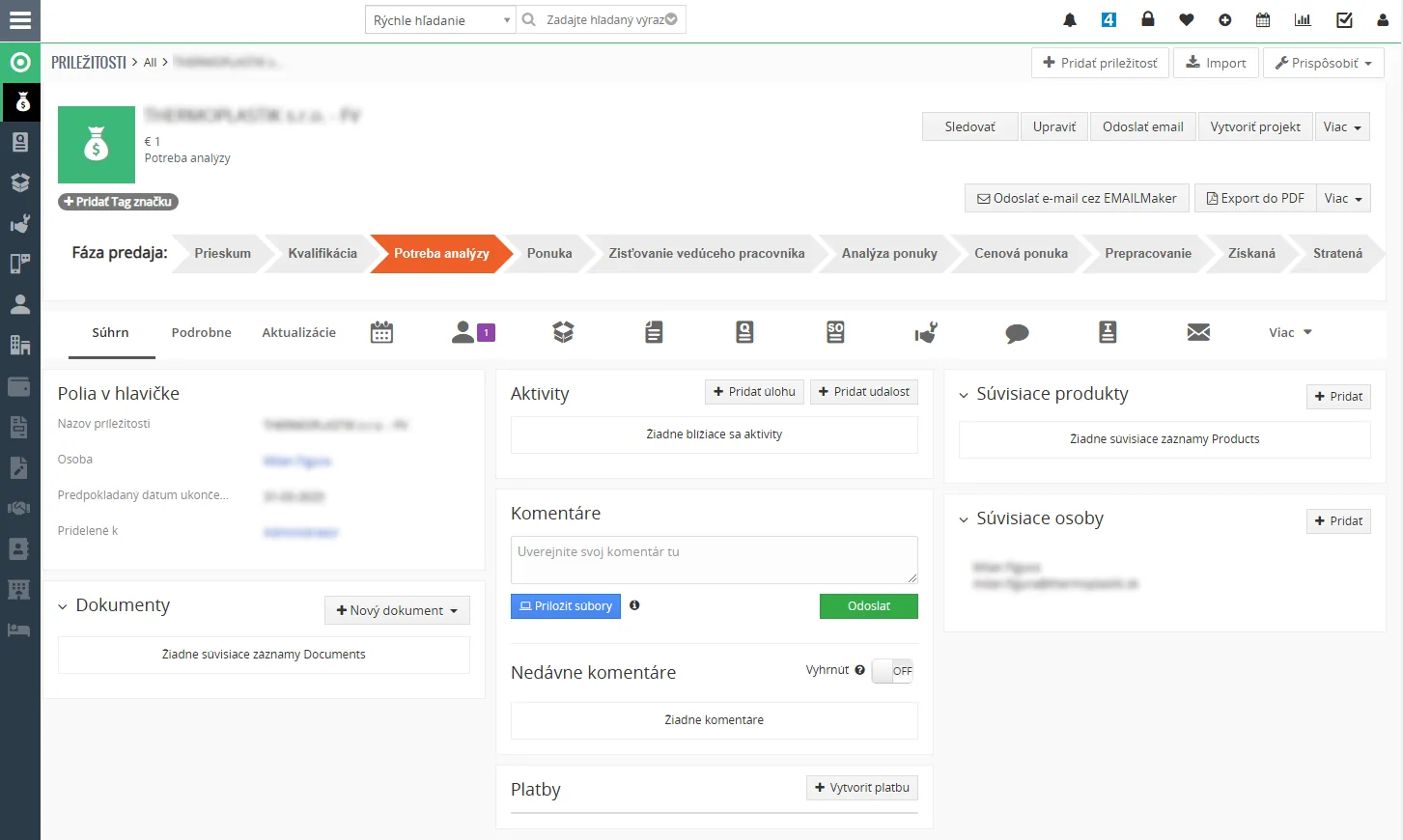Open the tasks checkbox icon in top bar
Viewport: 1403px width, 840px height.
(x=1344, y=20)
